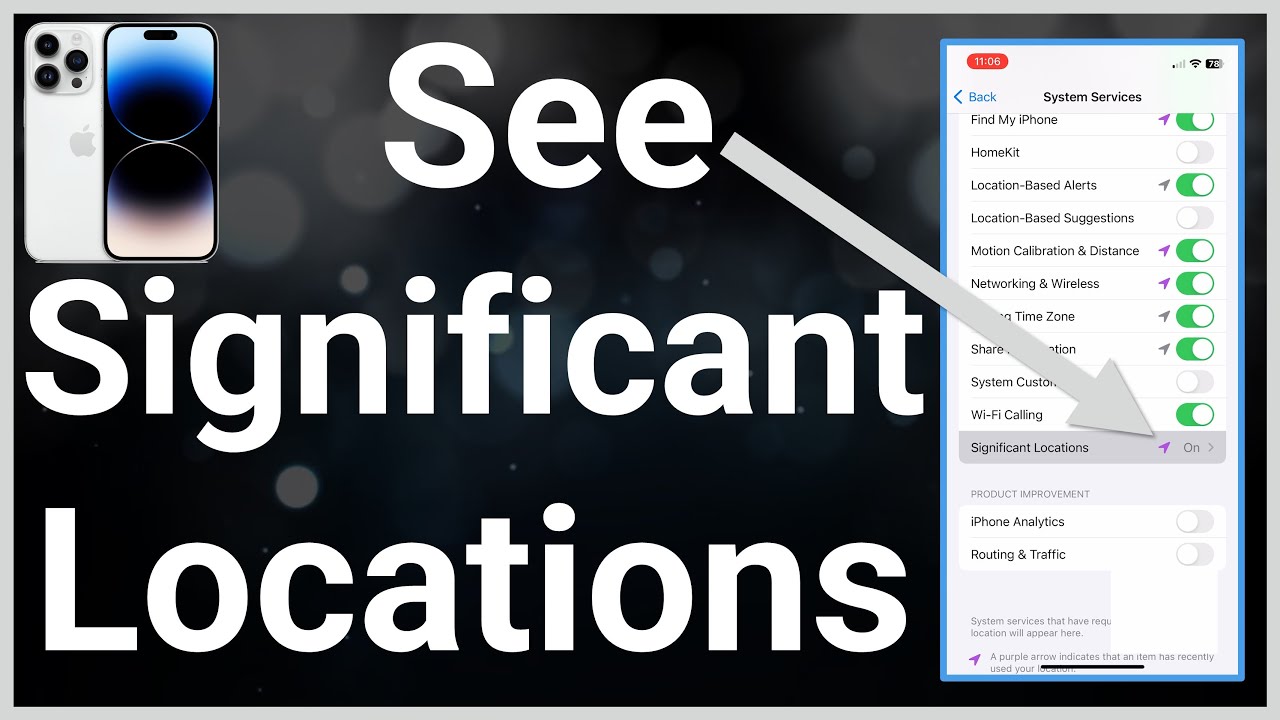Disable the Location-Based Alerts switch

point(1195,185)
